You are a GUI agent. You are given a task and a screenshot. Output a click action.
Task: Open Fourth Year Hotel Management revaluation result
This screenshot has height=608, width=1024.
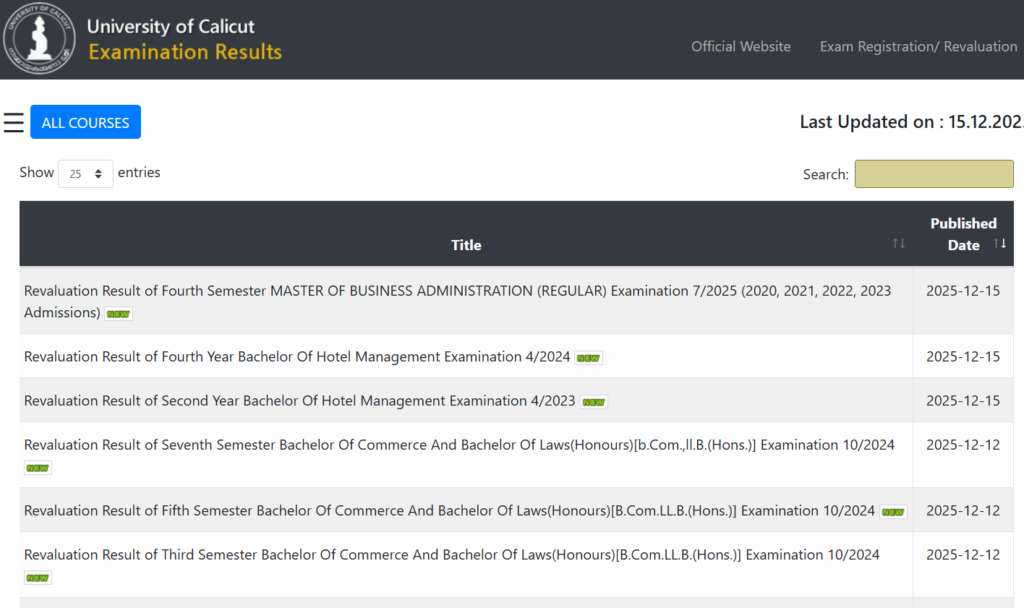[x=297, y=357]
